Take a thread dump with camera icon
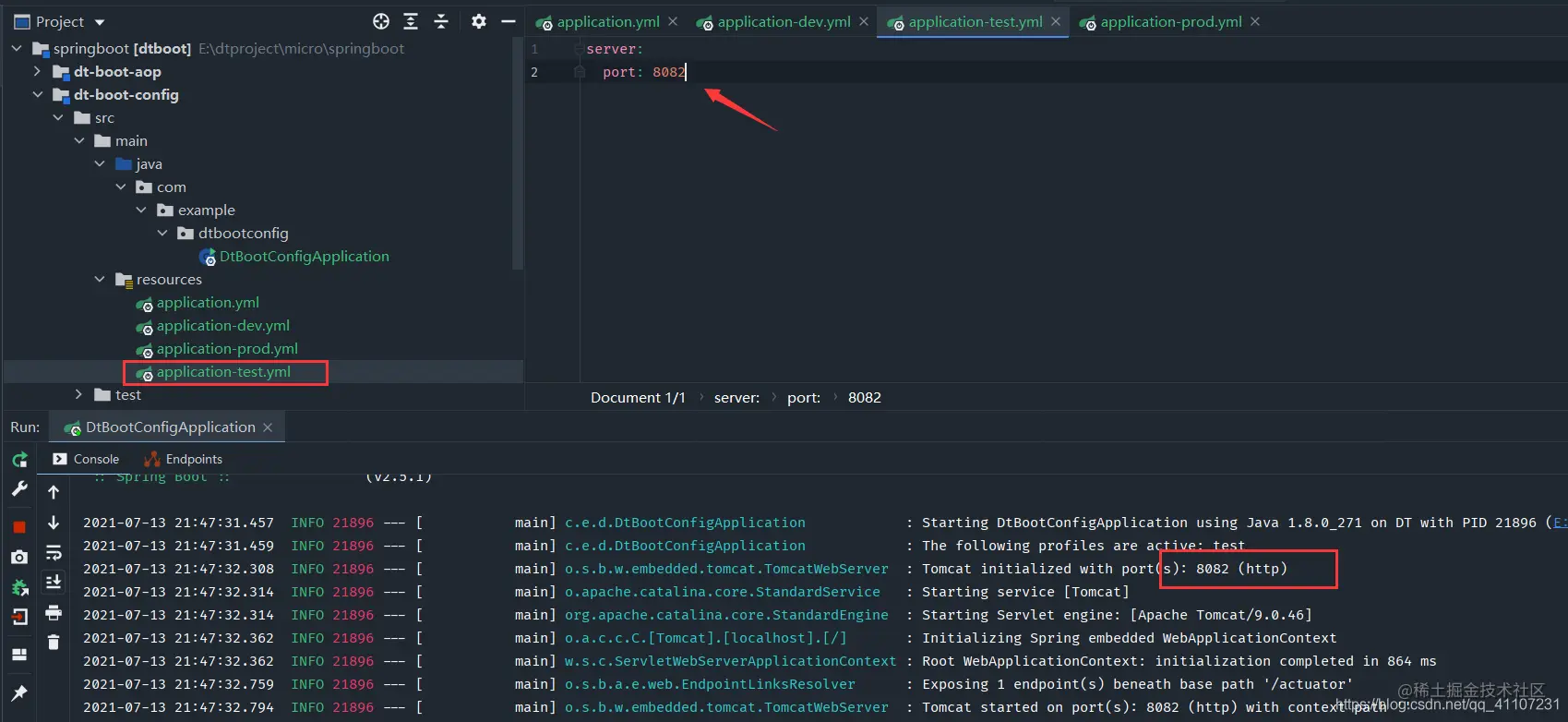Screen dimensions: 1568x722 point(19,557)
